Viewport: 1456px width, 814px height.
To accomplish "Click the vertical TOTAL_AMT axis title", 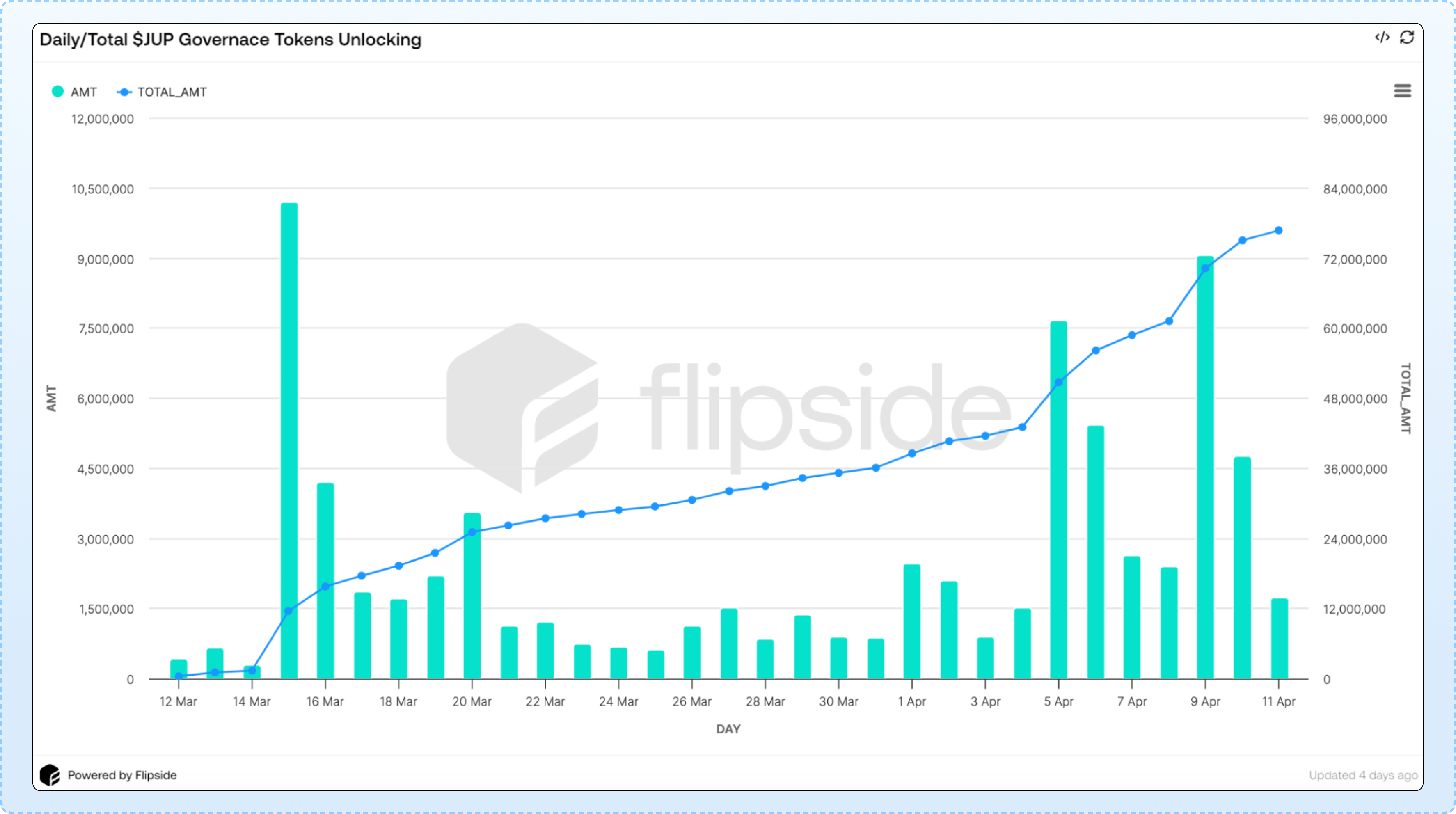I will 1406,399.
